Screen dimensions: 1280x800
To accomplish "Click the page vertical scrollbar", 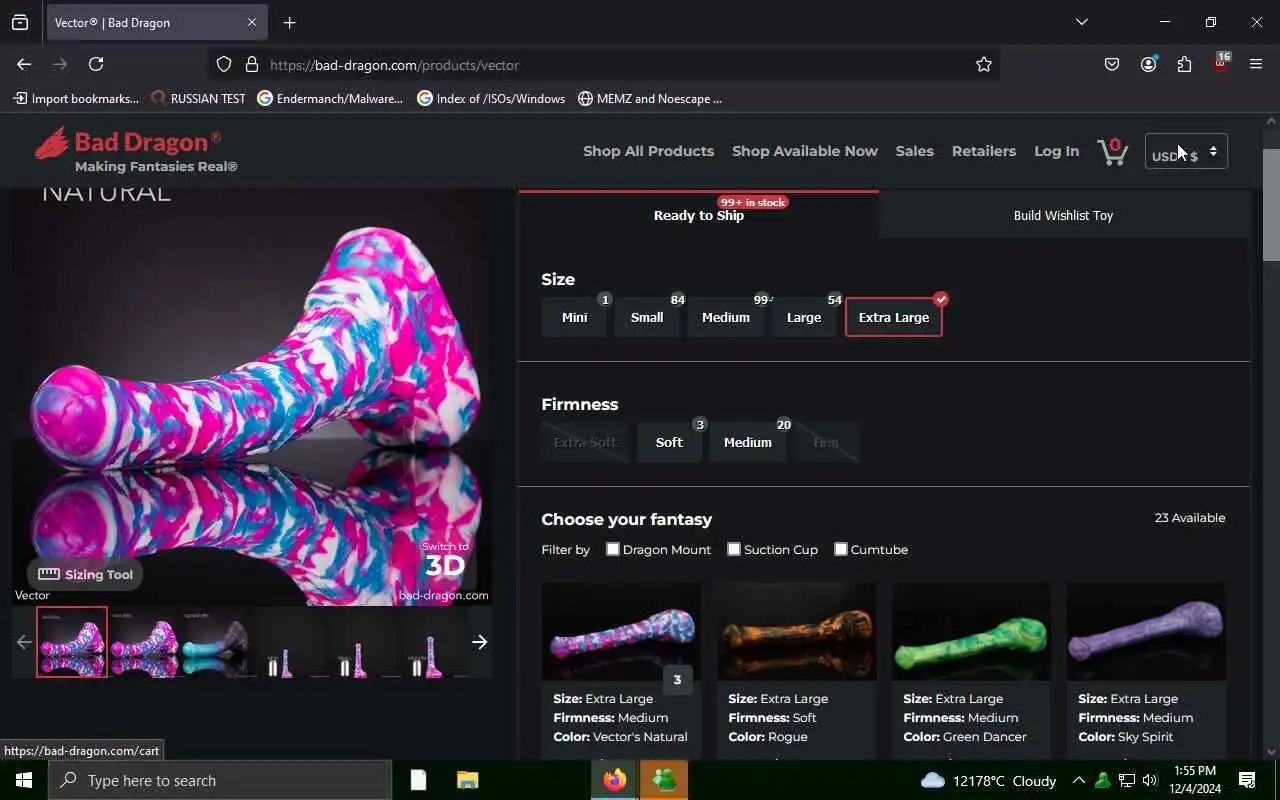I will 1271,205.
